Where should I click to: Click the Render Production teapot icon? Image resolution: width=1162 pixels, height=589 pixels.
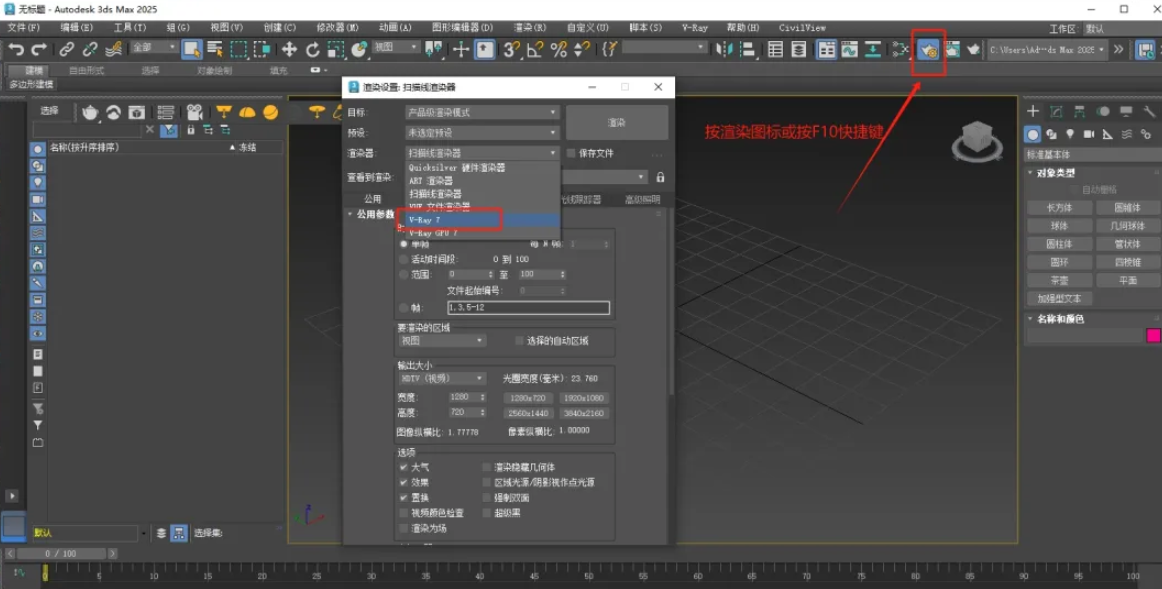(x=973, y=49)
